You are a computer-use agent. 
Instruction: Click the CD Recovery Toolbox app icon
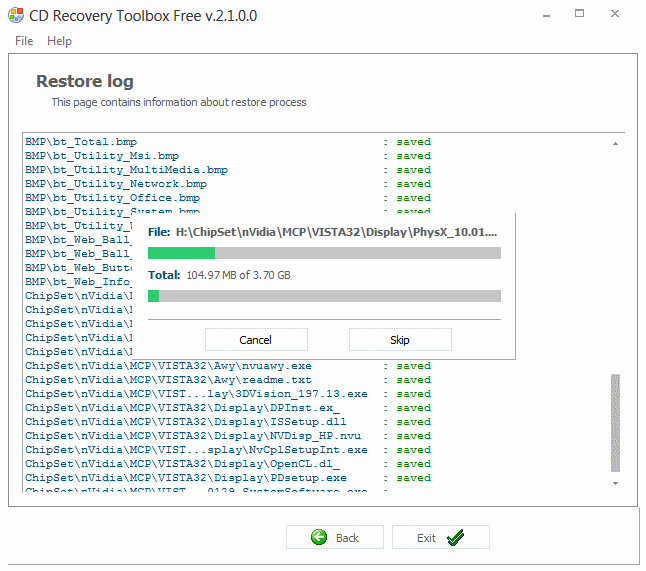[16, 15]
